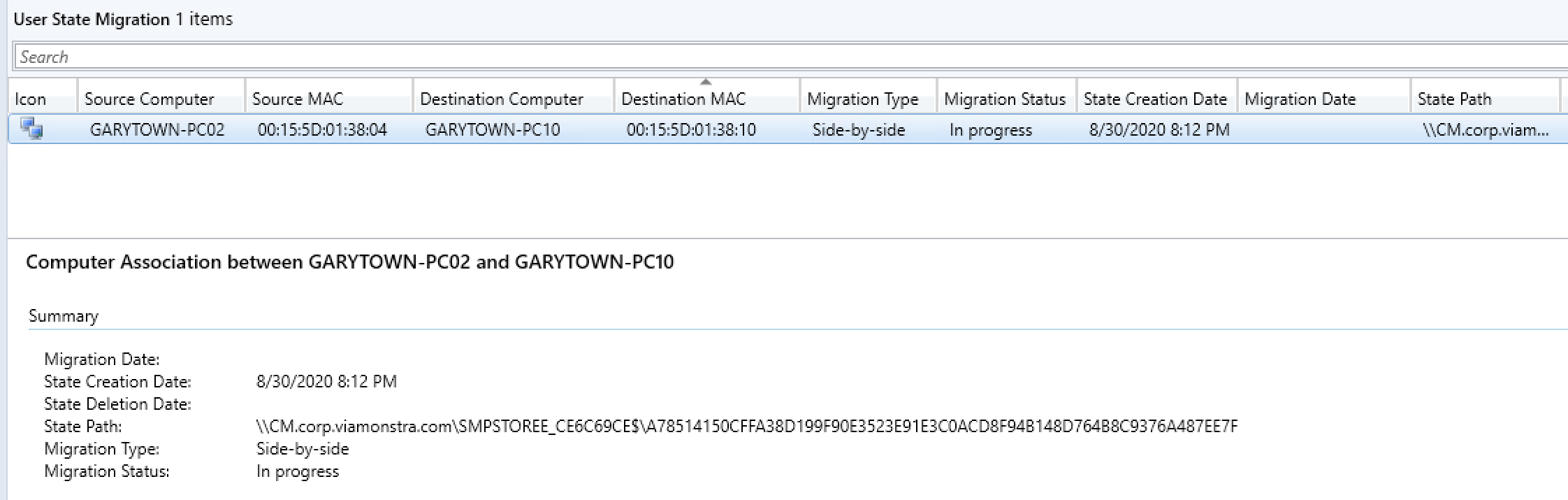Click the truncated State Path cell
This screenshot has width=1568, height=500.
click(1485, 130)
